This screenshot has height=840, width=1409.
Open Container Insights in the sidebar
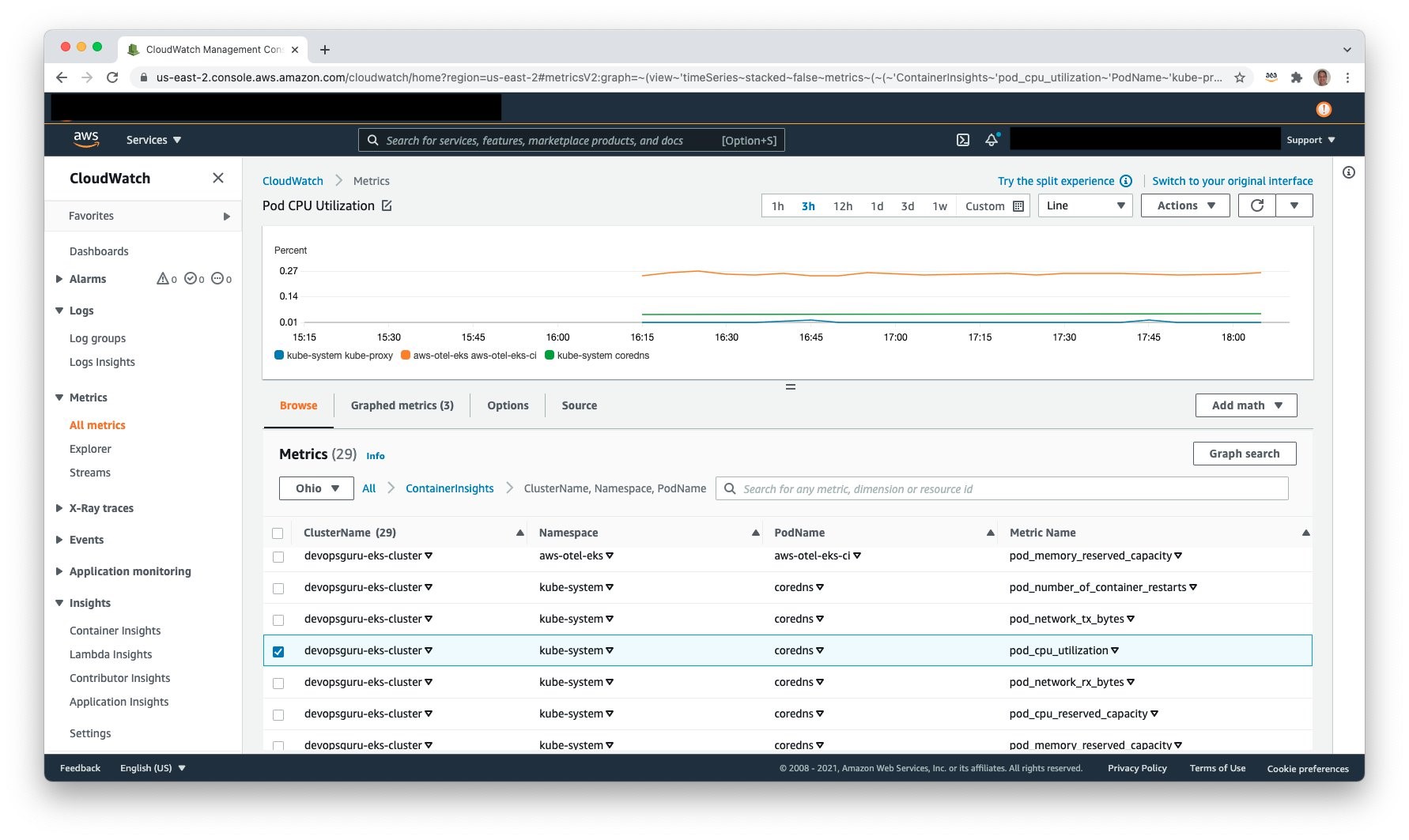pos(115,631)
